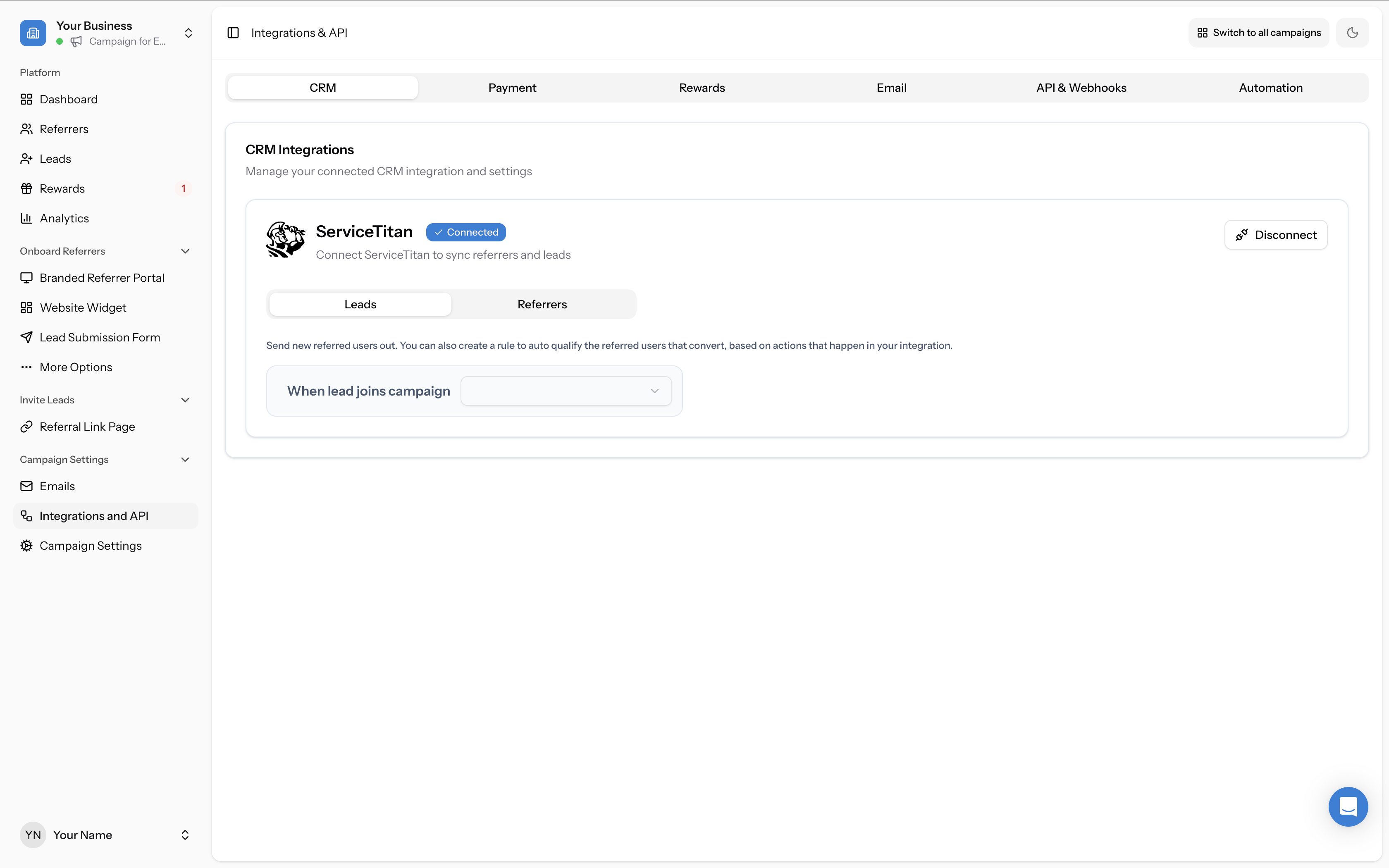Click the Referrers people icon
The height and width of the screenshot is (868, 1389).
[x=26, y=129]
